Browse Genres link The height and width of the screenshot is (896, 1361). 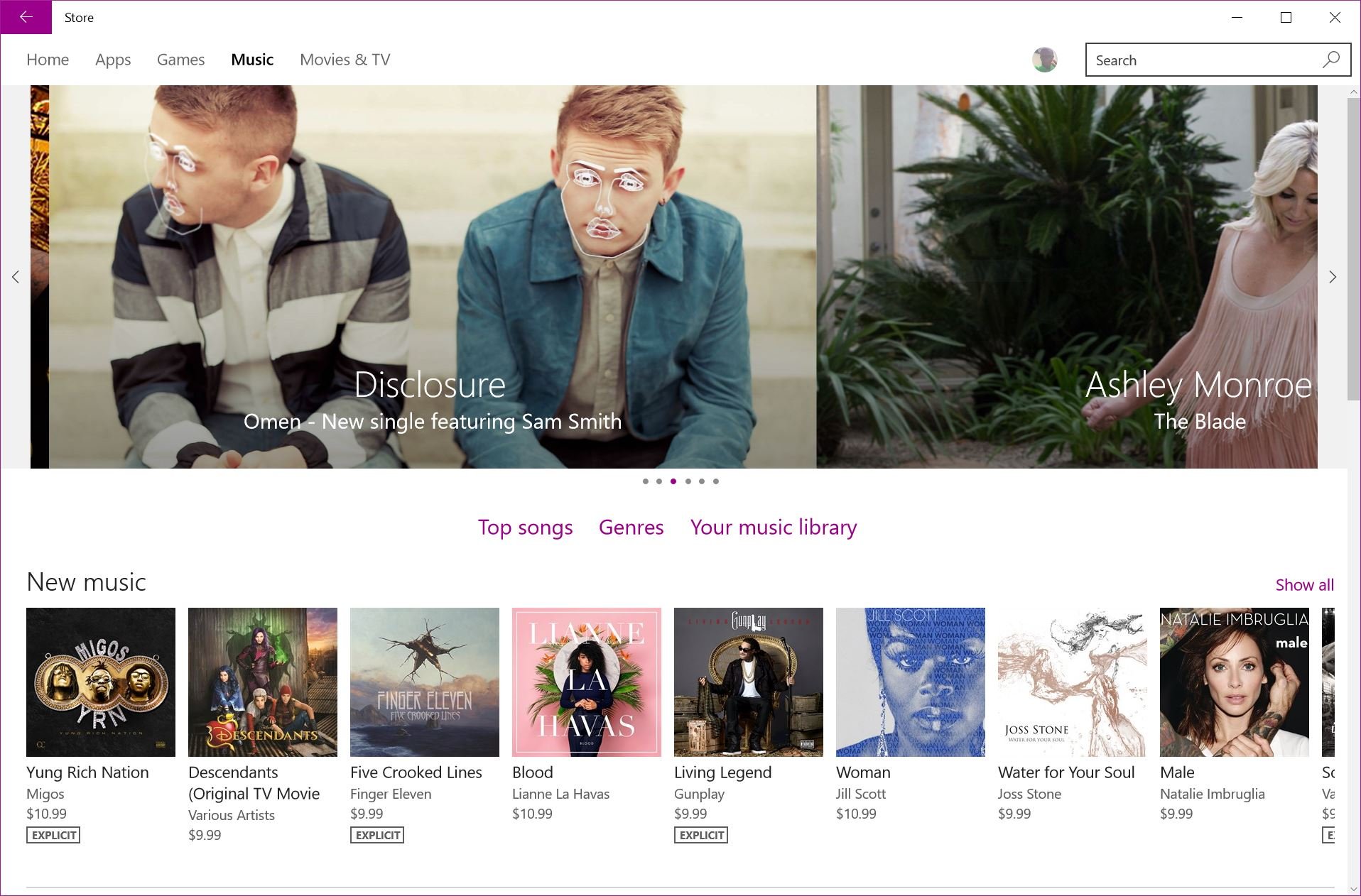[631, 528]
